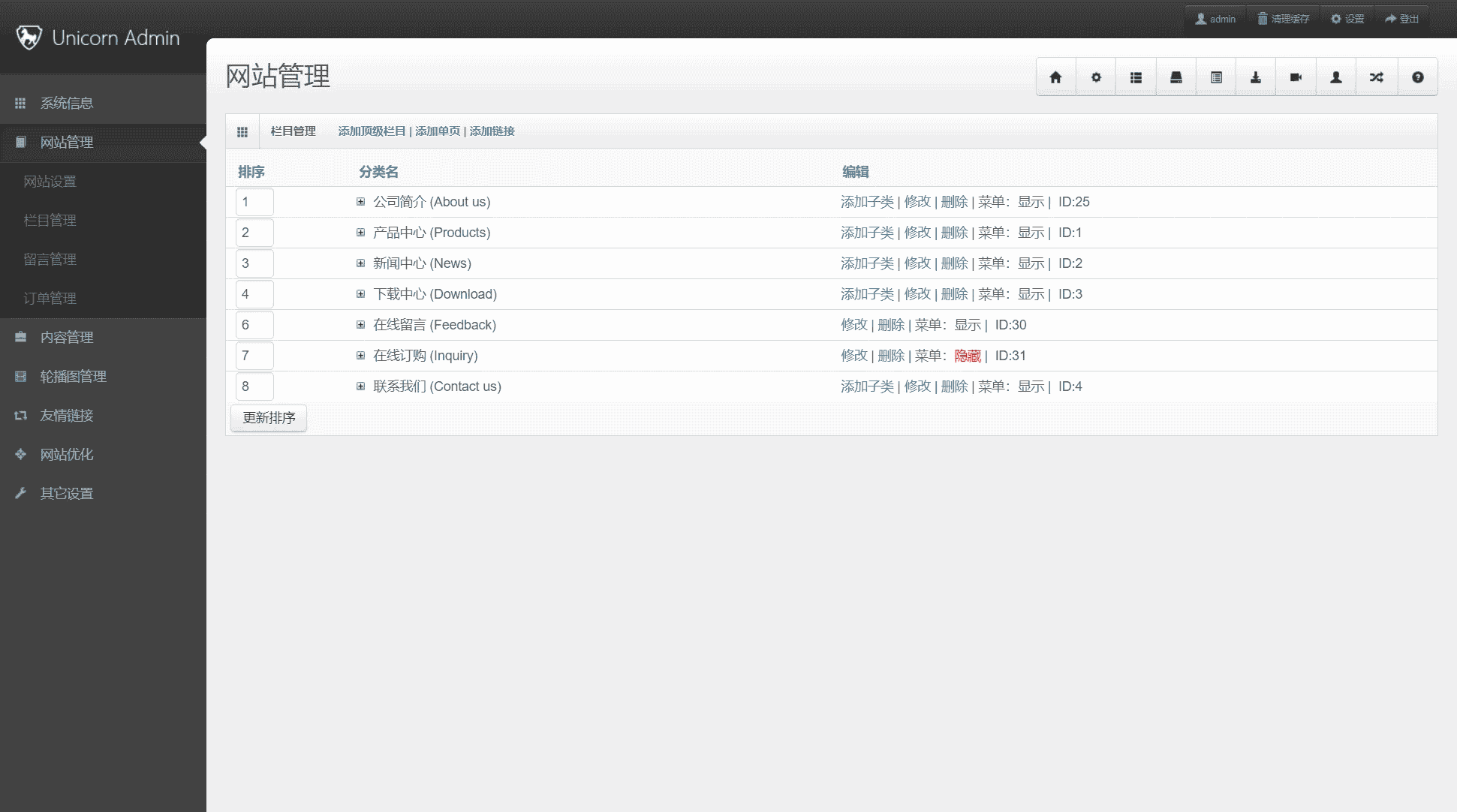This screenshot has width=1457, height=812.
Task: Toggle menu visibility 隐藏 for 在线订购
Action: (x=968, y=356)
